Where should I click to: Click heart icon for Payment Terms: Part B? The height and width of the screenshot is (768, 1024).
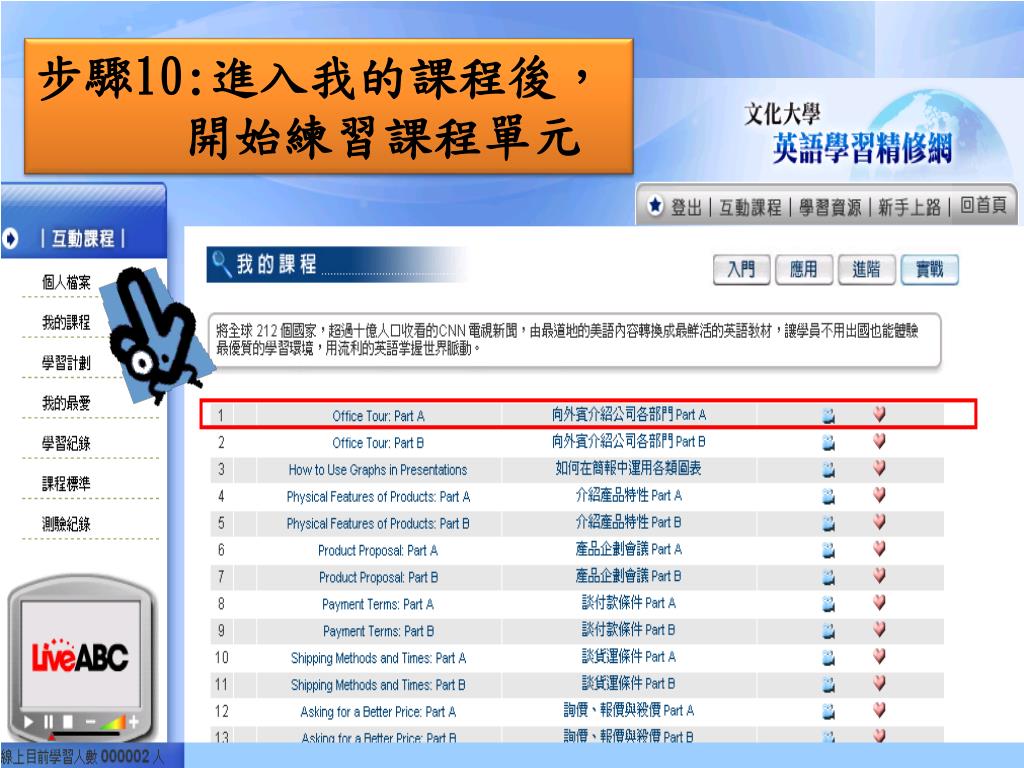[x=880, y=629]
